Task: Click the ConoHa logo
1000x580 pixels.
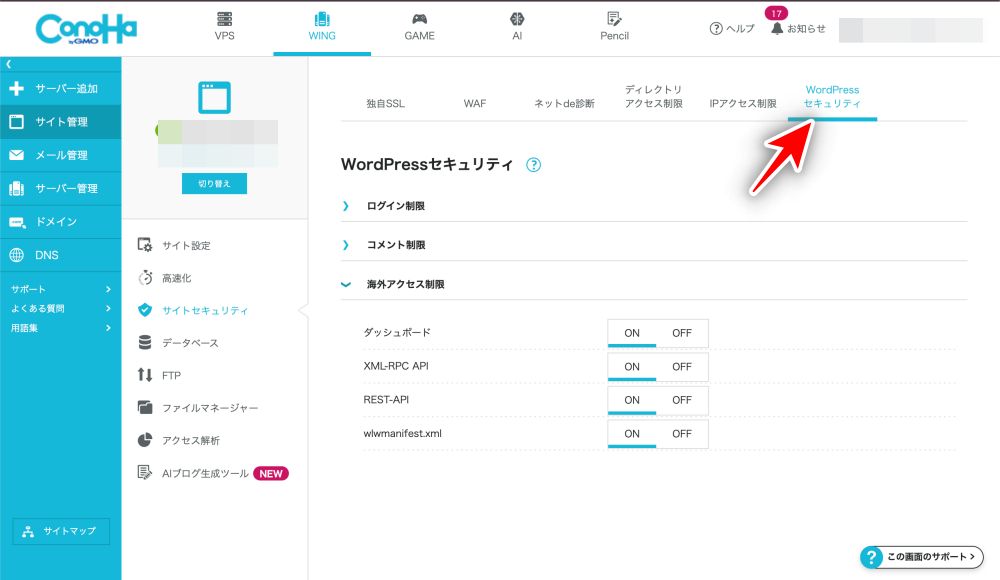Action: (85, 28)
